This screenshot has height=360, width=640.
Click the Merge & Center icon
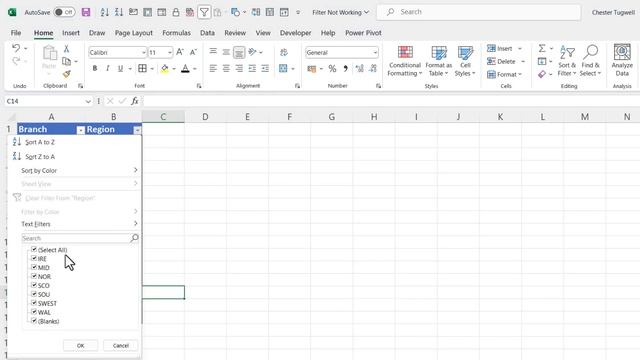[x=283, y=68]
